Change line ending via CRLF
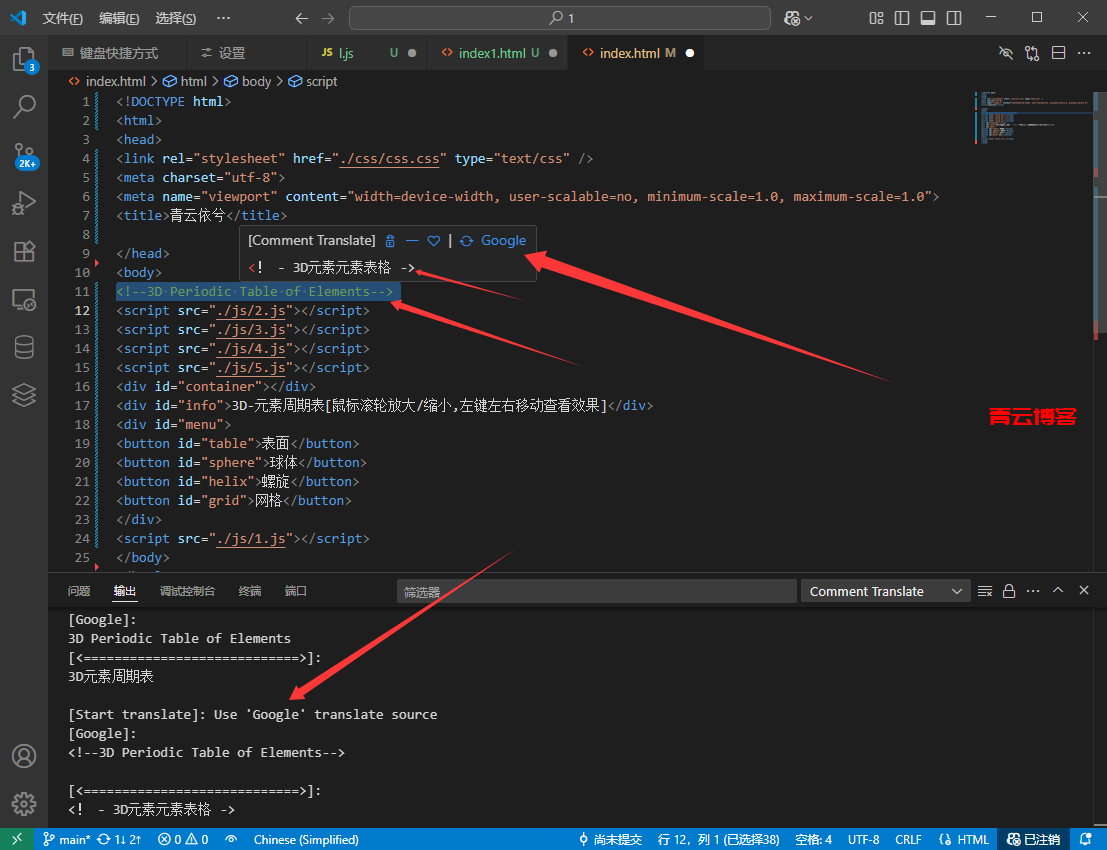Image resolution: width=1107 pixels, height=850 pixels. tap(908, 839)
